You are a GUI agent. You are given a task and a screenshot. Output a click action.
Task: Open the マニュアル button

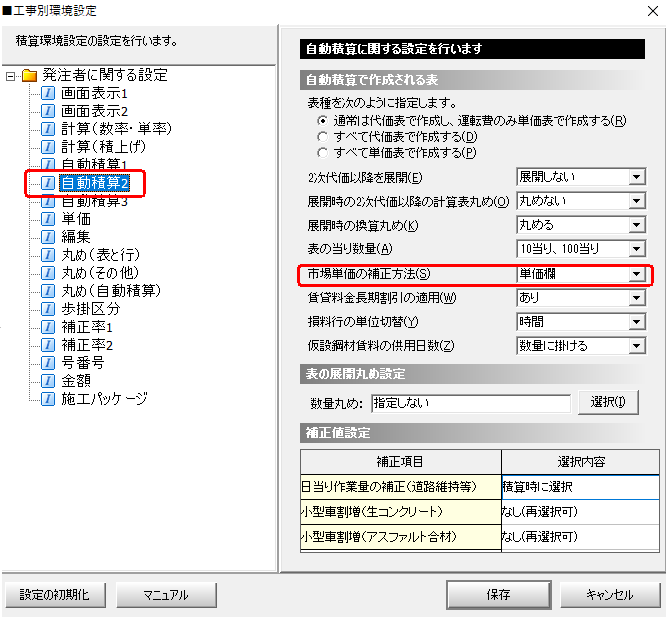click(x=166, y=595)
